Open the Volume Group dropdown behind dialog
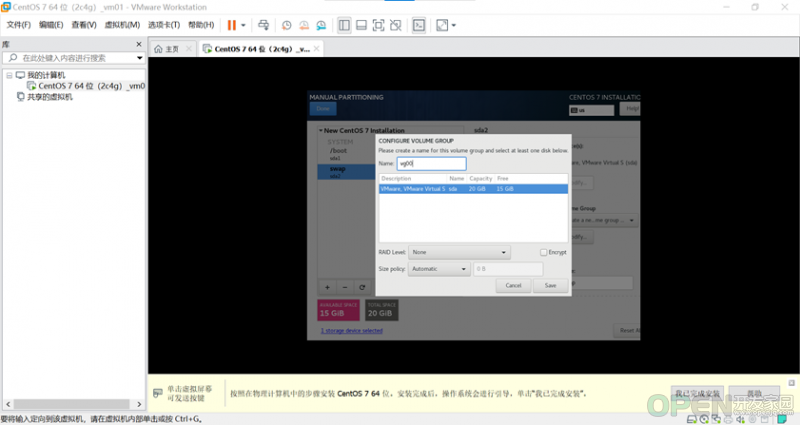 (604, 220)
